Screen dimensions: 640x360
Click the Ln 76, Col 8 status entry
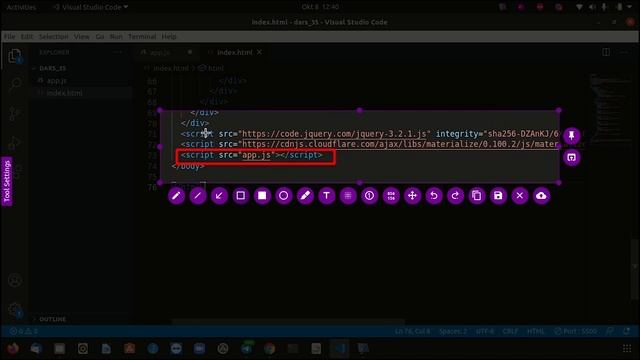coord(412,331)
